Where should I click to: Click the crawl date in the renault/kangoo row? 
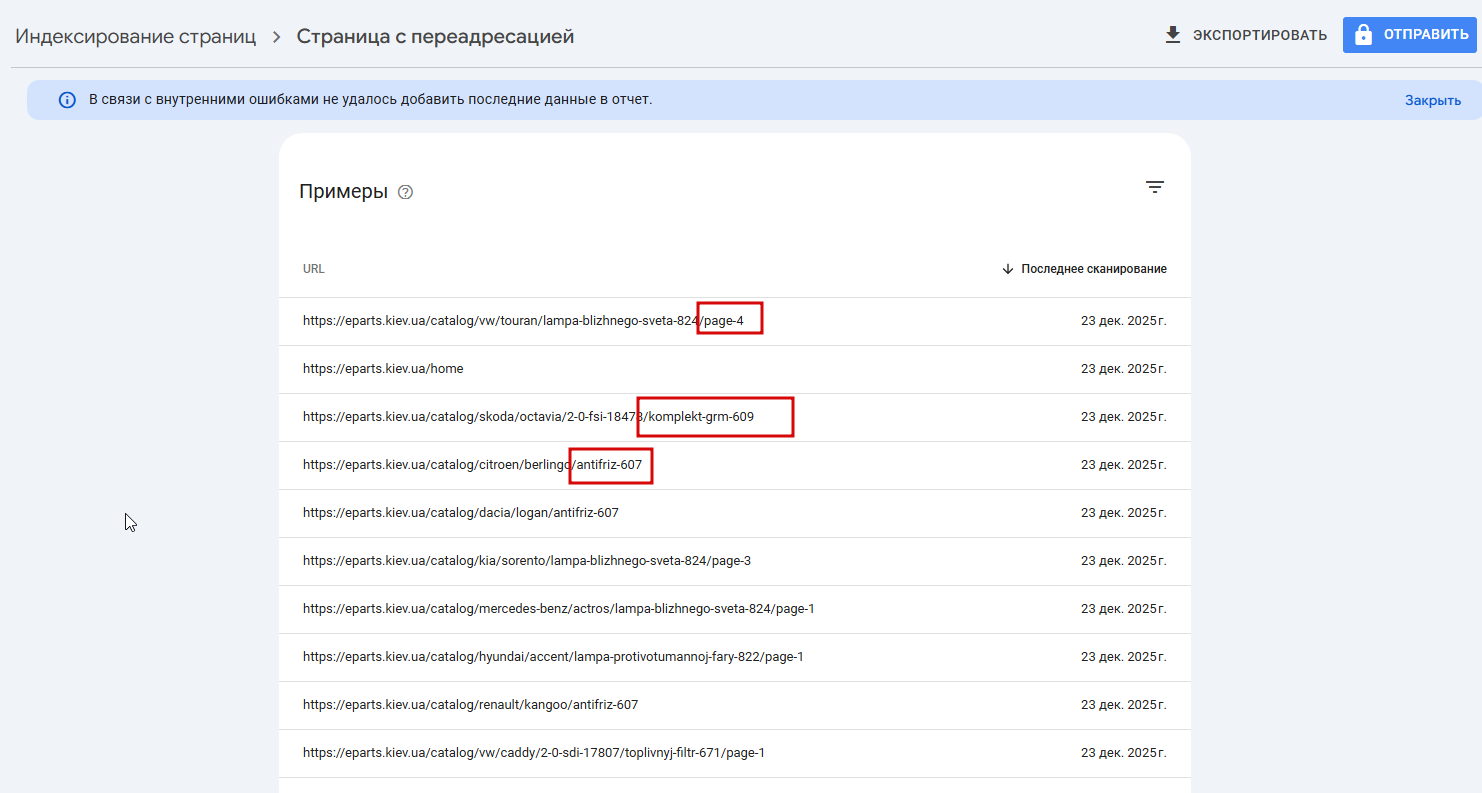pyautogui.click(x=1123, y=705)
